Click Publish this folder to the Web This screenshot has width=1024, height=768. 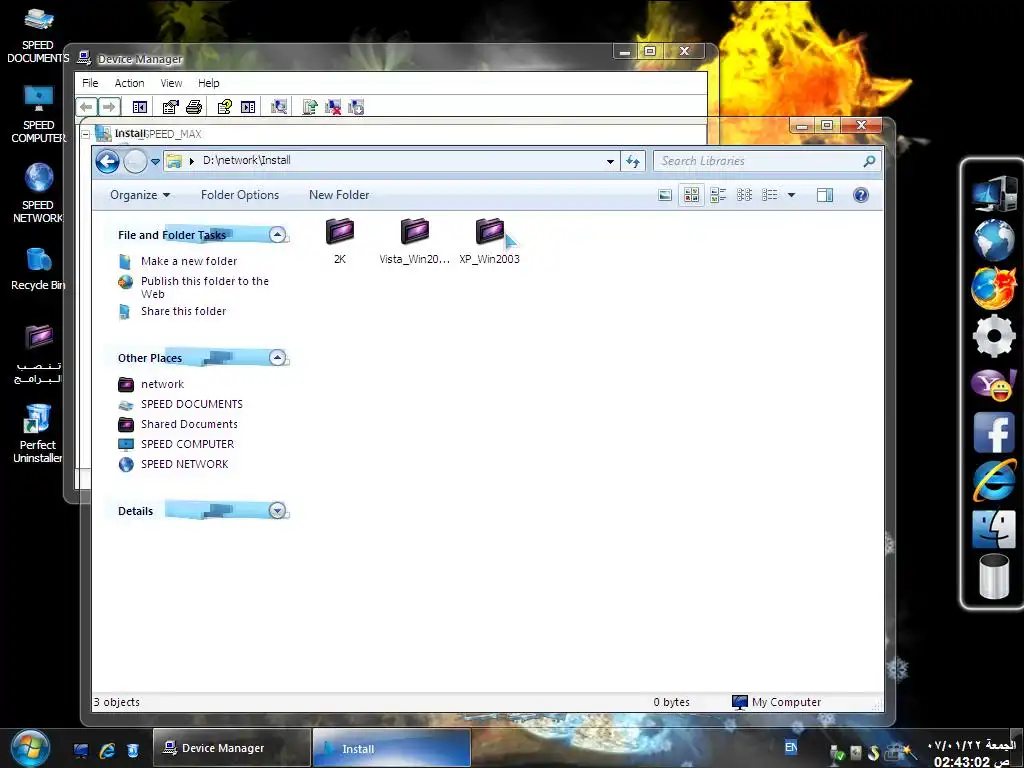point(204,287)
